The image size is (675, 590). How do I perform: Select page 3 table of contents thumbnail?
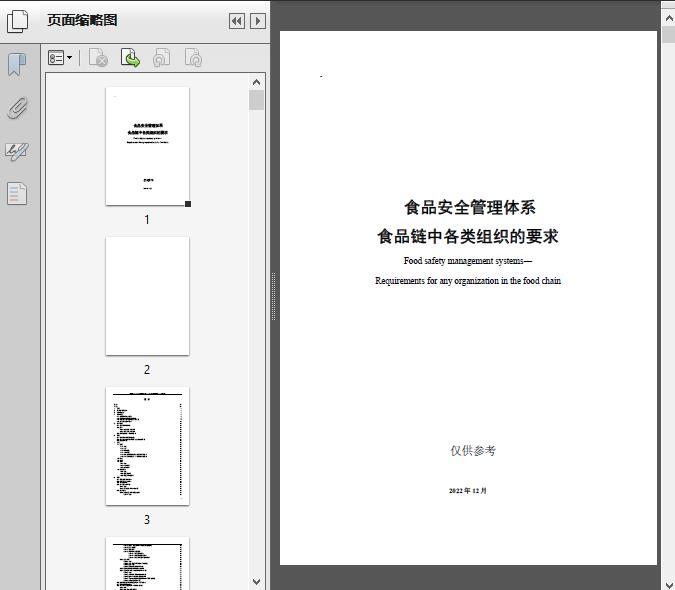coord(147,446)
